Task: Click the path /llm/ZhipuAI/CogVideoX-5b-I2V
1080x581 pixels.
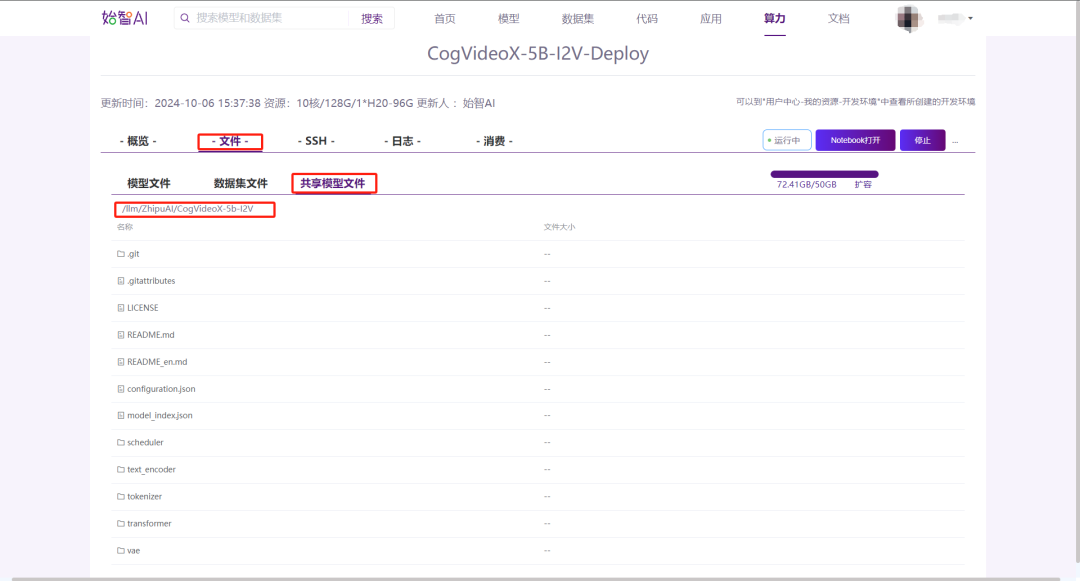Action: [x=187, y=209]
